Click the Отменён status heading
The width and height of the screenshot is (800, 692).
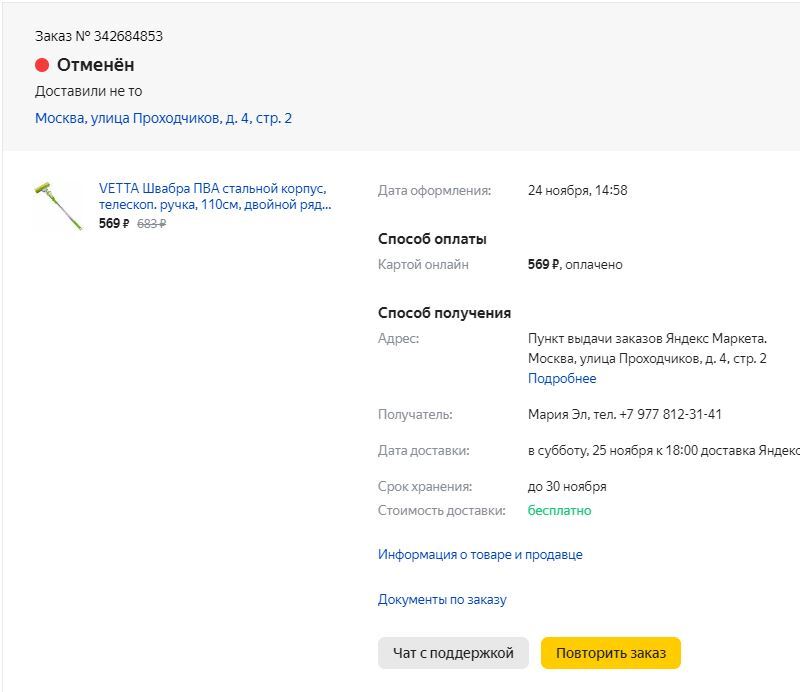tap(95, 65)
